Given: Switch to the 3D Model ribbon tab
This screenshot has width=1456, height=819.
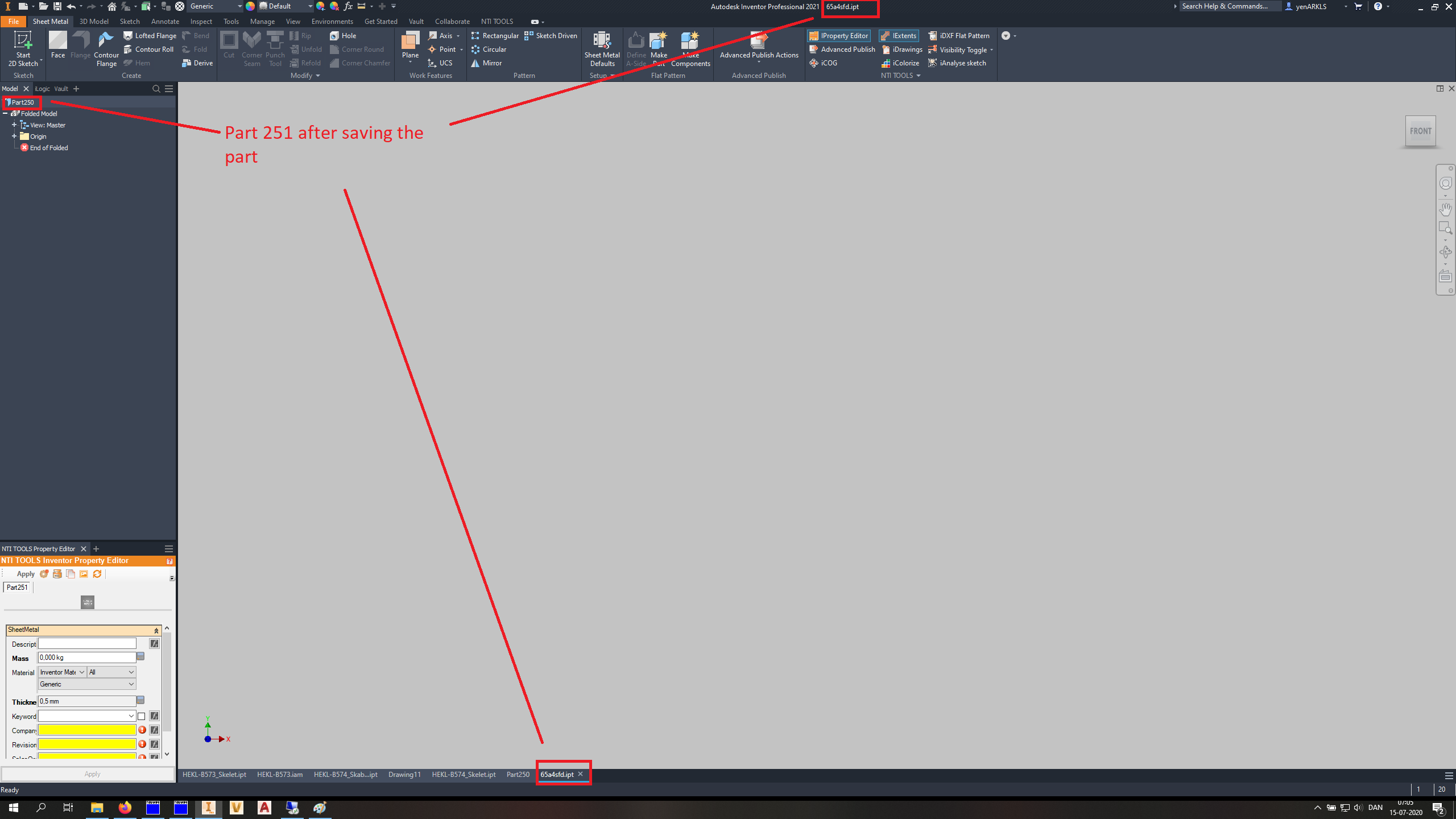Looking at the screenshot, I should coord(94,21).
